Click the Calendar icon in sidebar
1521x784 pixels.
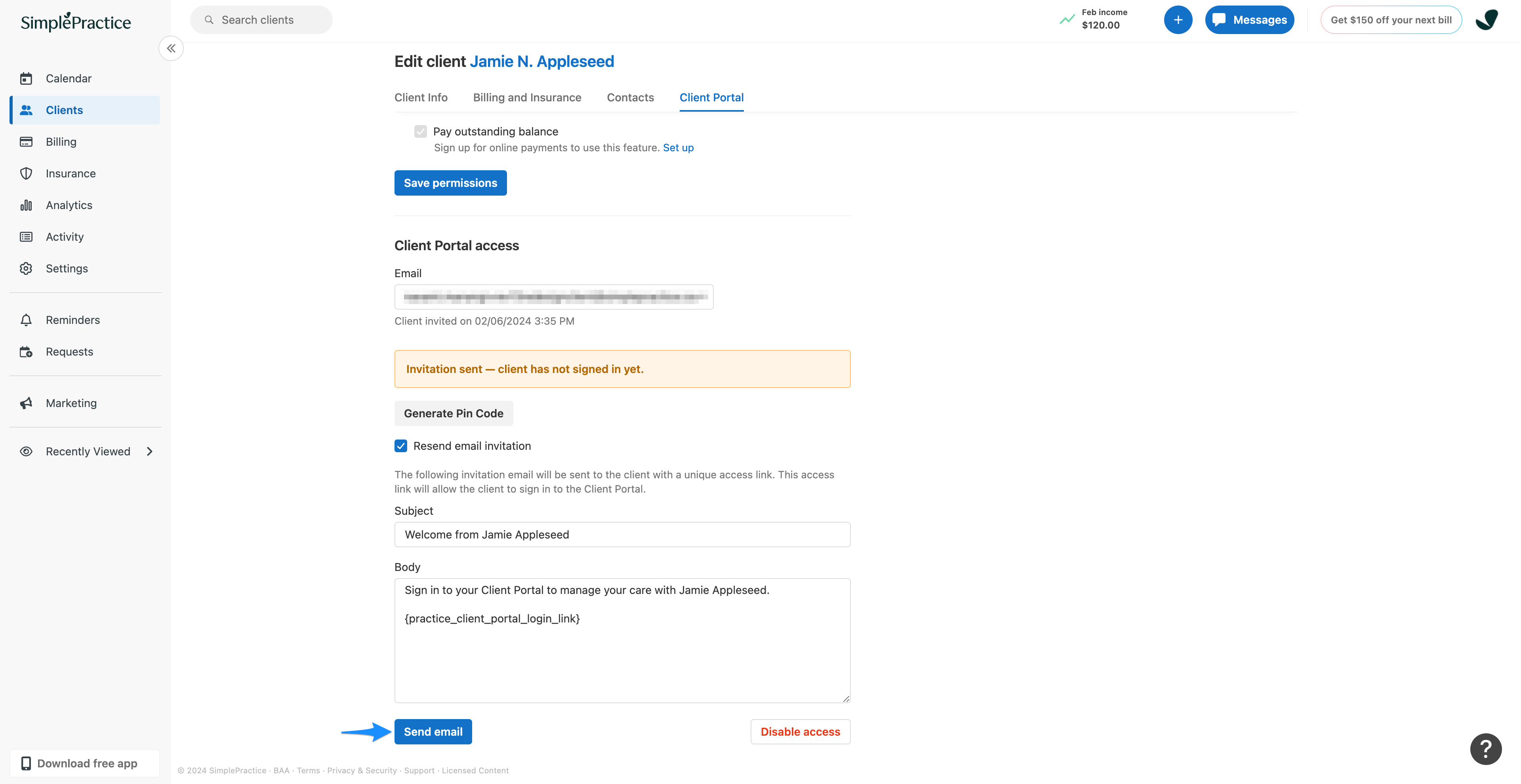[26, 78]
